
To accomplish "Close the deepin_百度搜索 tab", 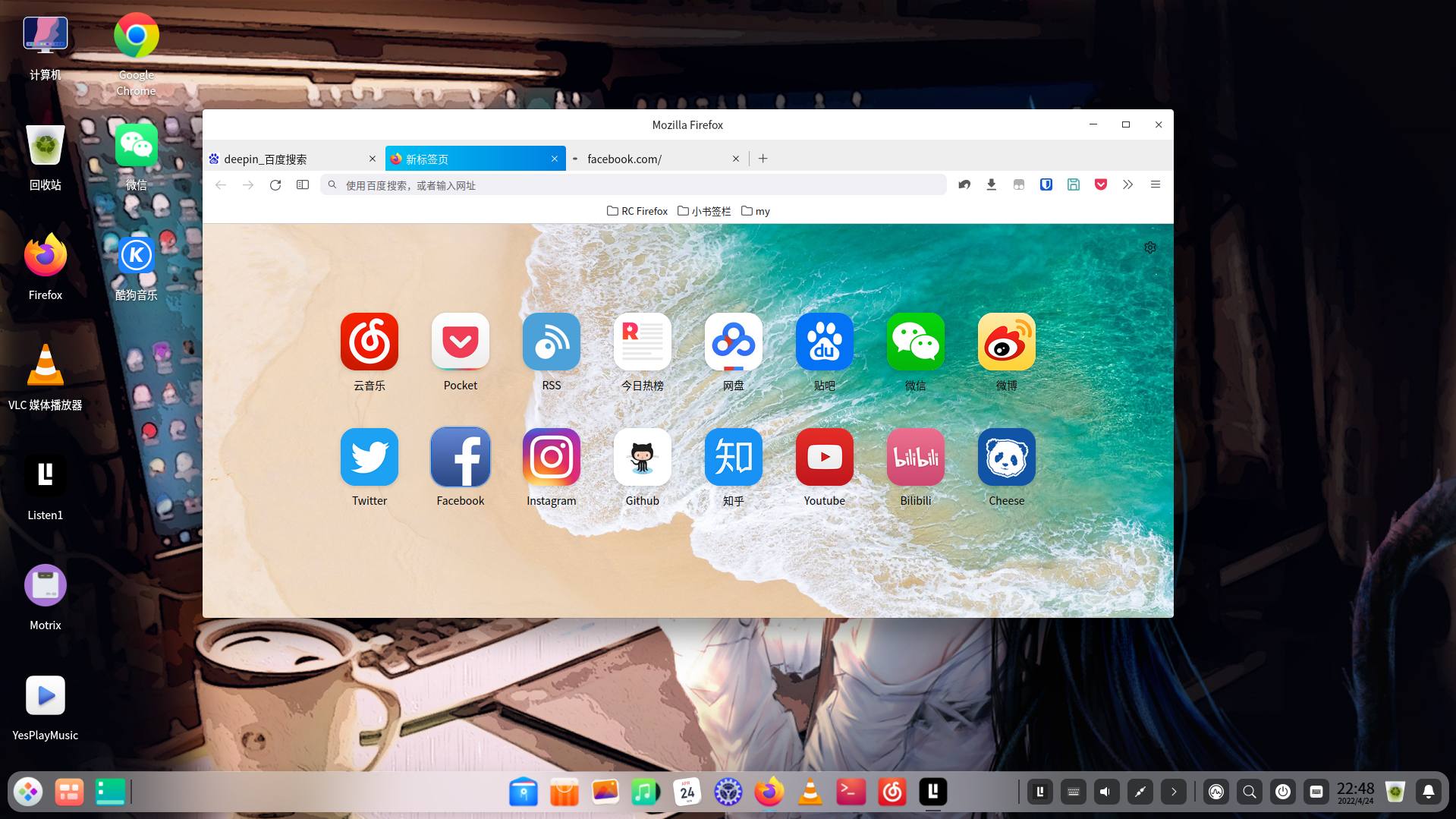I will [373, 159].
